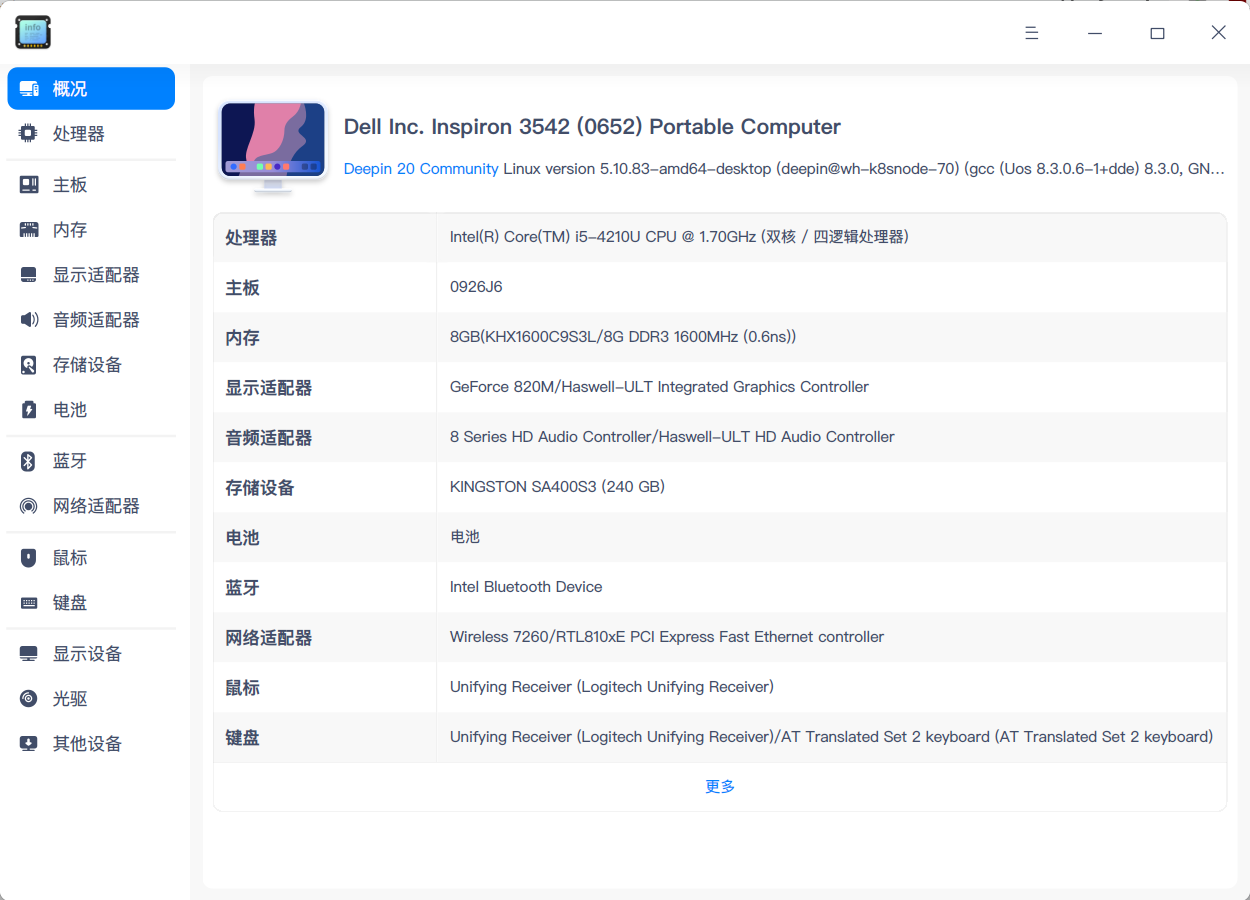The width and height of the screenshot is (1250, 900).
Task: Click the 8 Series HD Audio Controller value
Action: pos(672,437)
